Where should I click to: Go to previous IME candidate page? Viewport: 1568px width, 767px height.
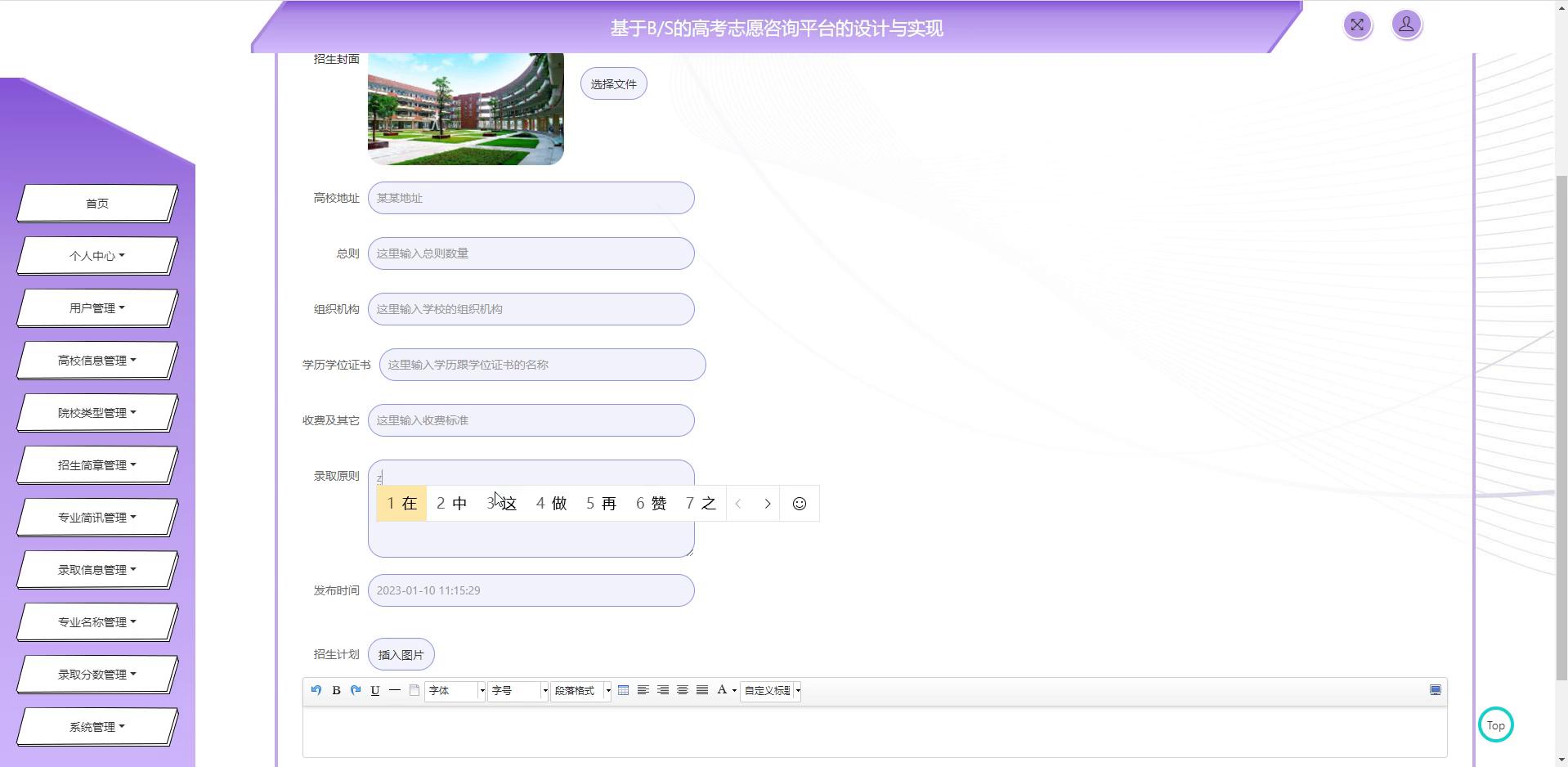click(737, 504)
